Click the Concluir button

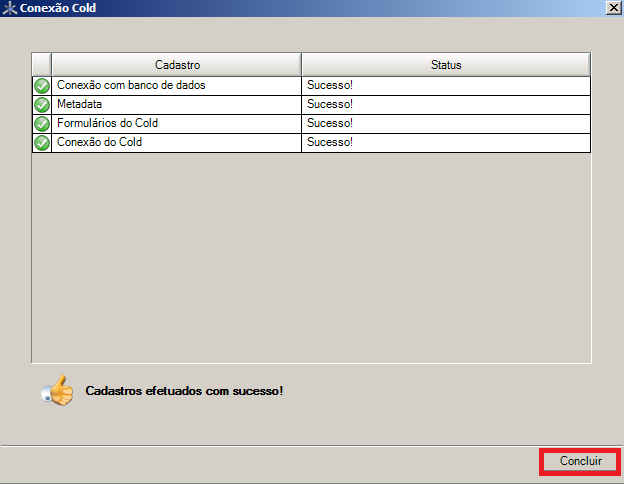point(580,461)
